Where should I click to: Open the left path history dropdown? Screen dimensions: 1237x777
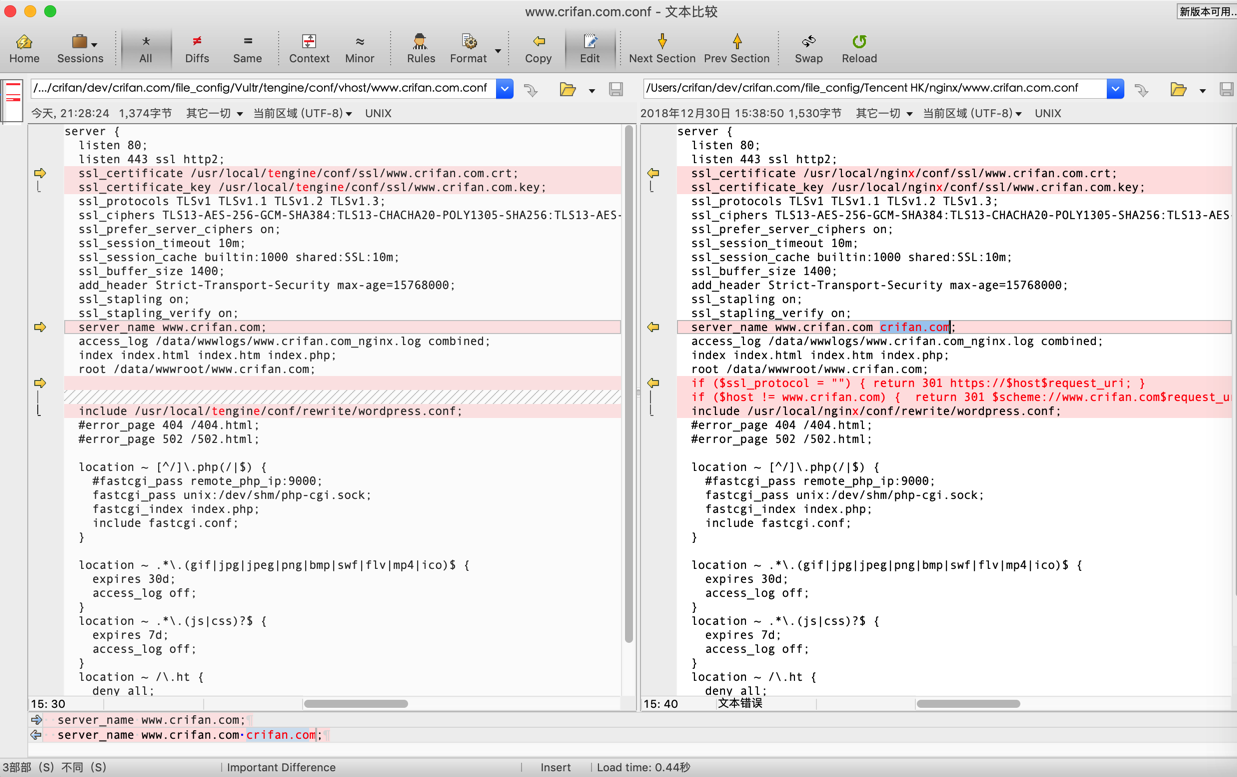click(x=505, y=89)
